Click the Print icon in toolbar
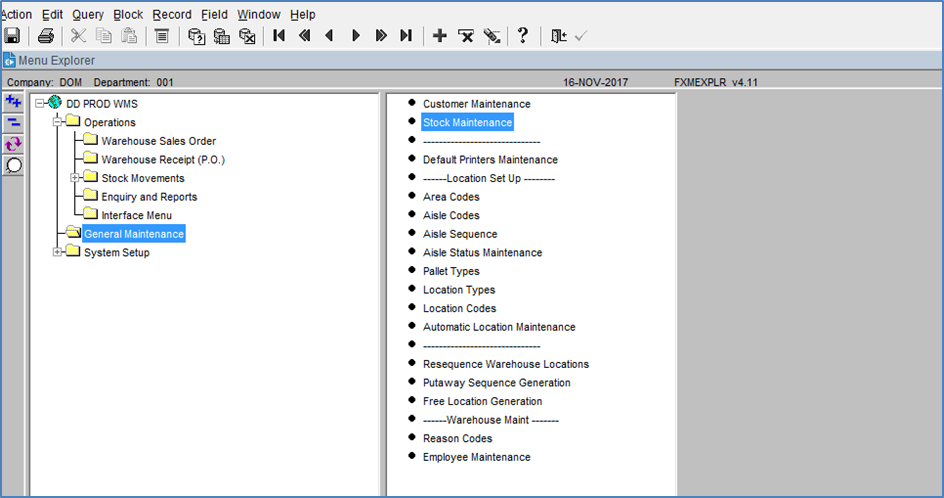 click(46, 36)
